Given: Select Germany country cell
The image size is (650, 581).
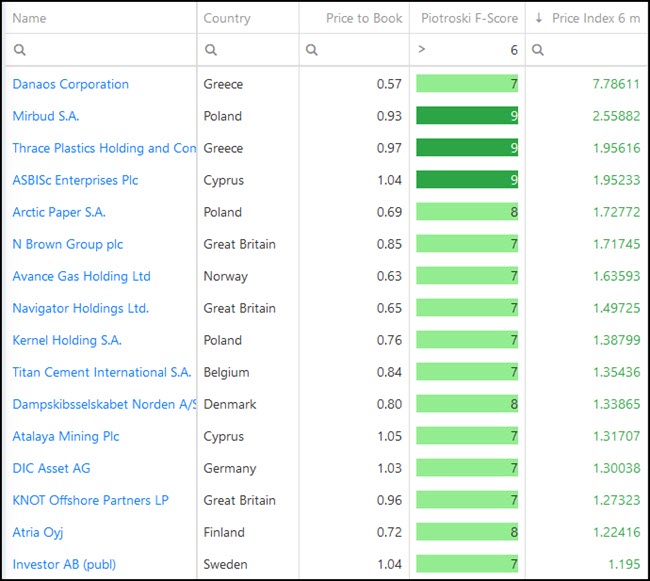Looking at the screenshot, I should [x=230, y=468].
